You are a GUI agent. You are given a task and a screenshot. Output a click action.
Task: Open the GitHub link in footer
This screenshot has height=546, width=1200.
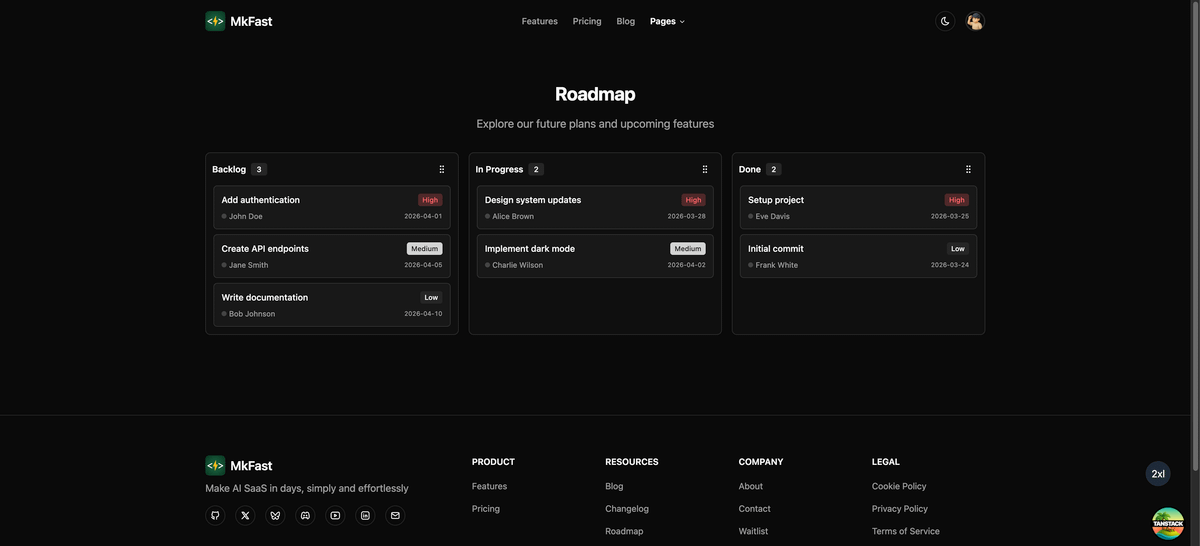(215, 516)
